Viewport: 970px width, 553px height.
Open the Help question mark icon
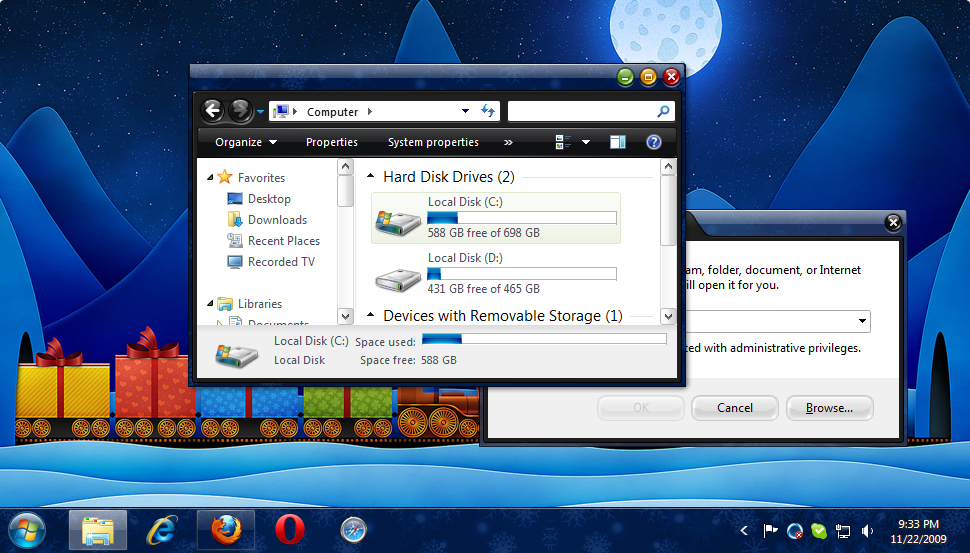[654, 142]
